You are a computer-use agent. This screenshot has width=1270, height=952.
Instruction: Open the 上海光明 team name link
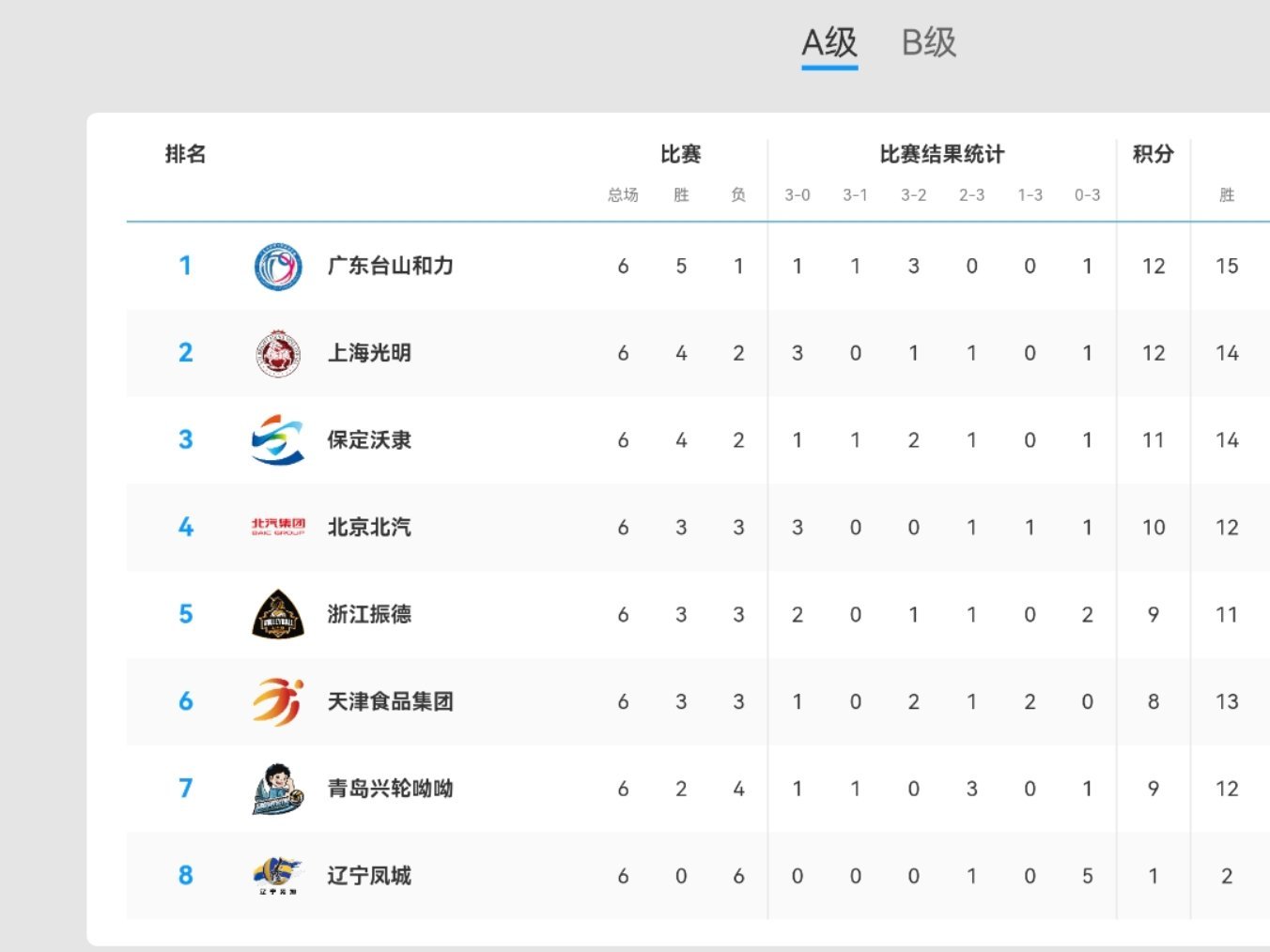[369, 354]
